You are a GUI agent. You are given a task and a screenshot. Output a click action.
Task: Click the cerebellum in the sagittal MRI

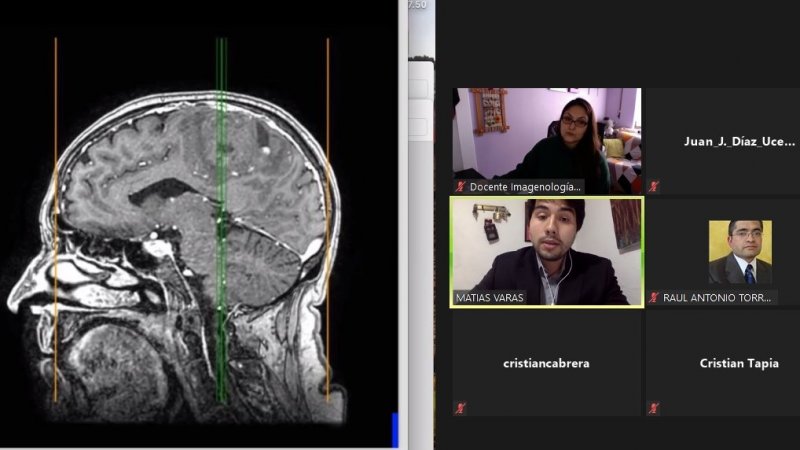click(265, 262)
